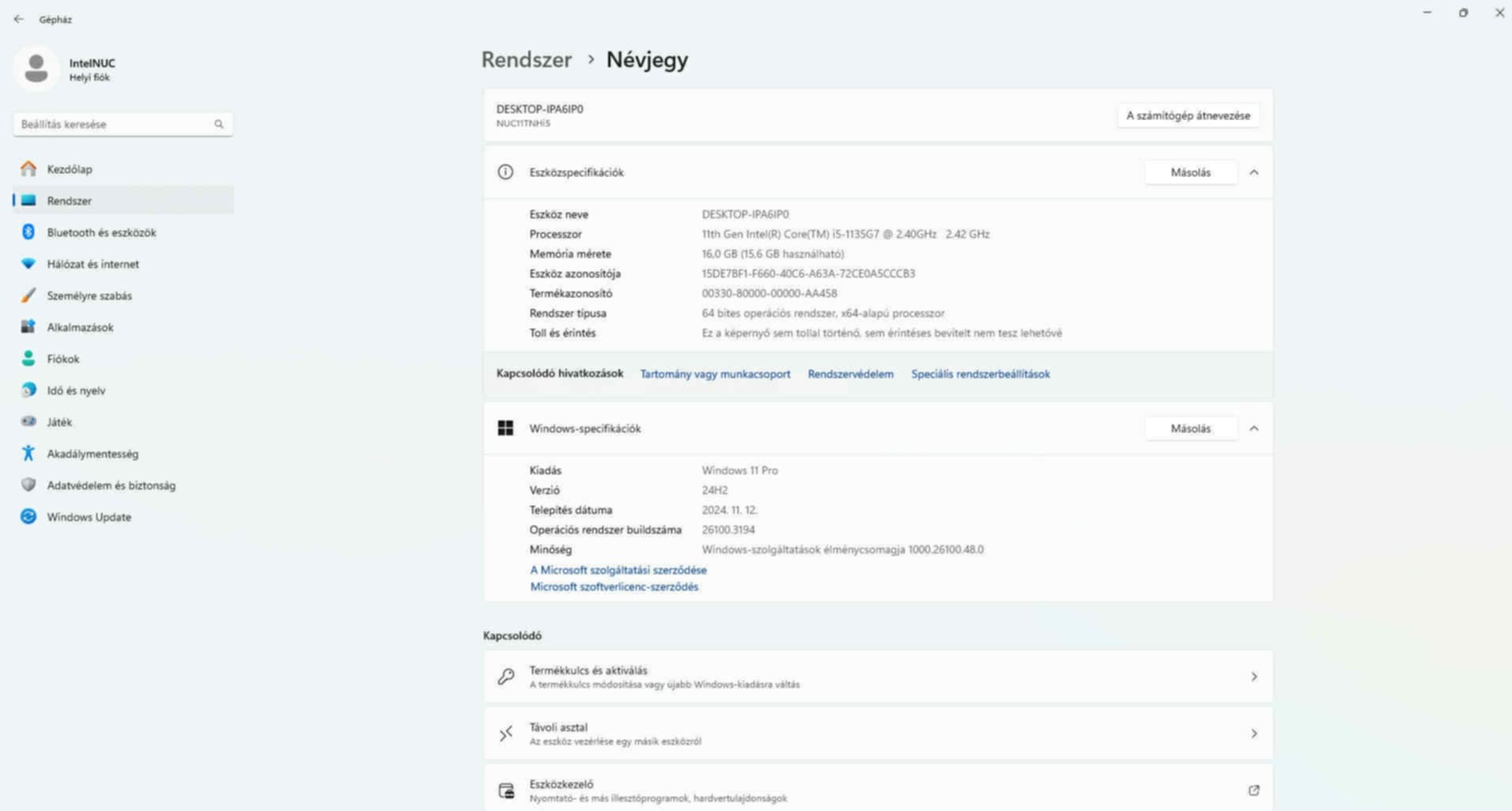Select Idő és nyelv menu item
Screen dimensions: 1512x811
[76, 390]
